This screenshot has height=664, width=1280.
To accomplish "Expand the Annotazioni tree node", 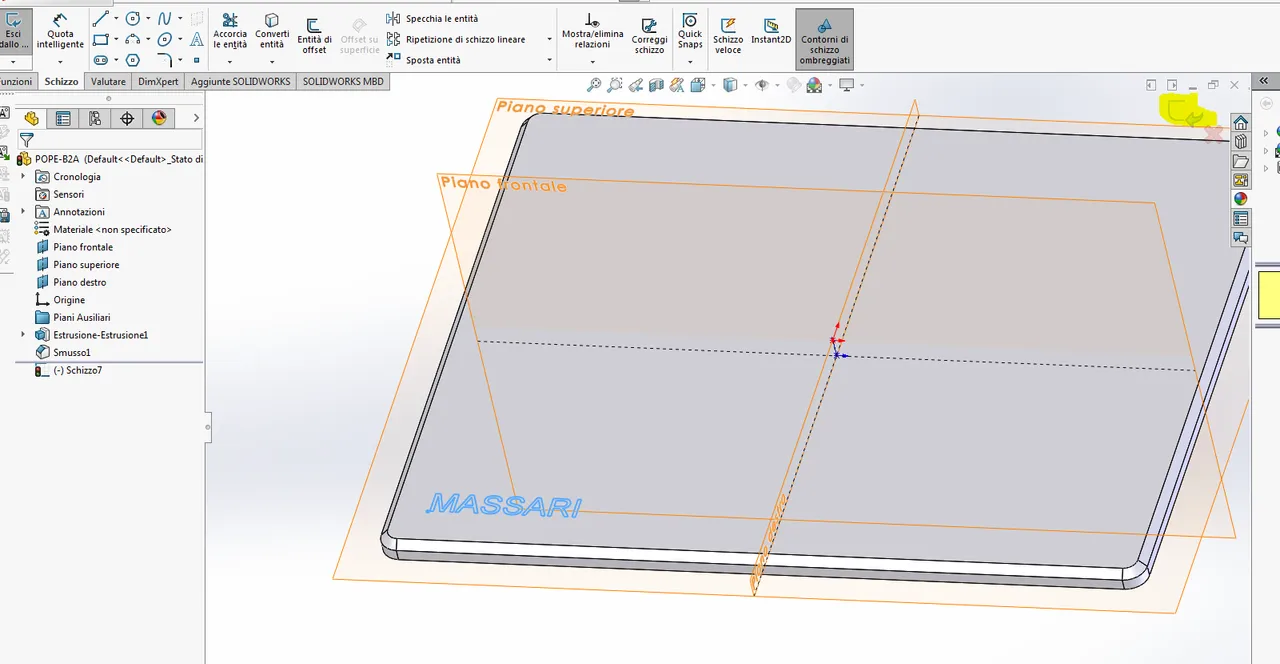I will (23, 212).
